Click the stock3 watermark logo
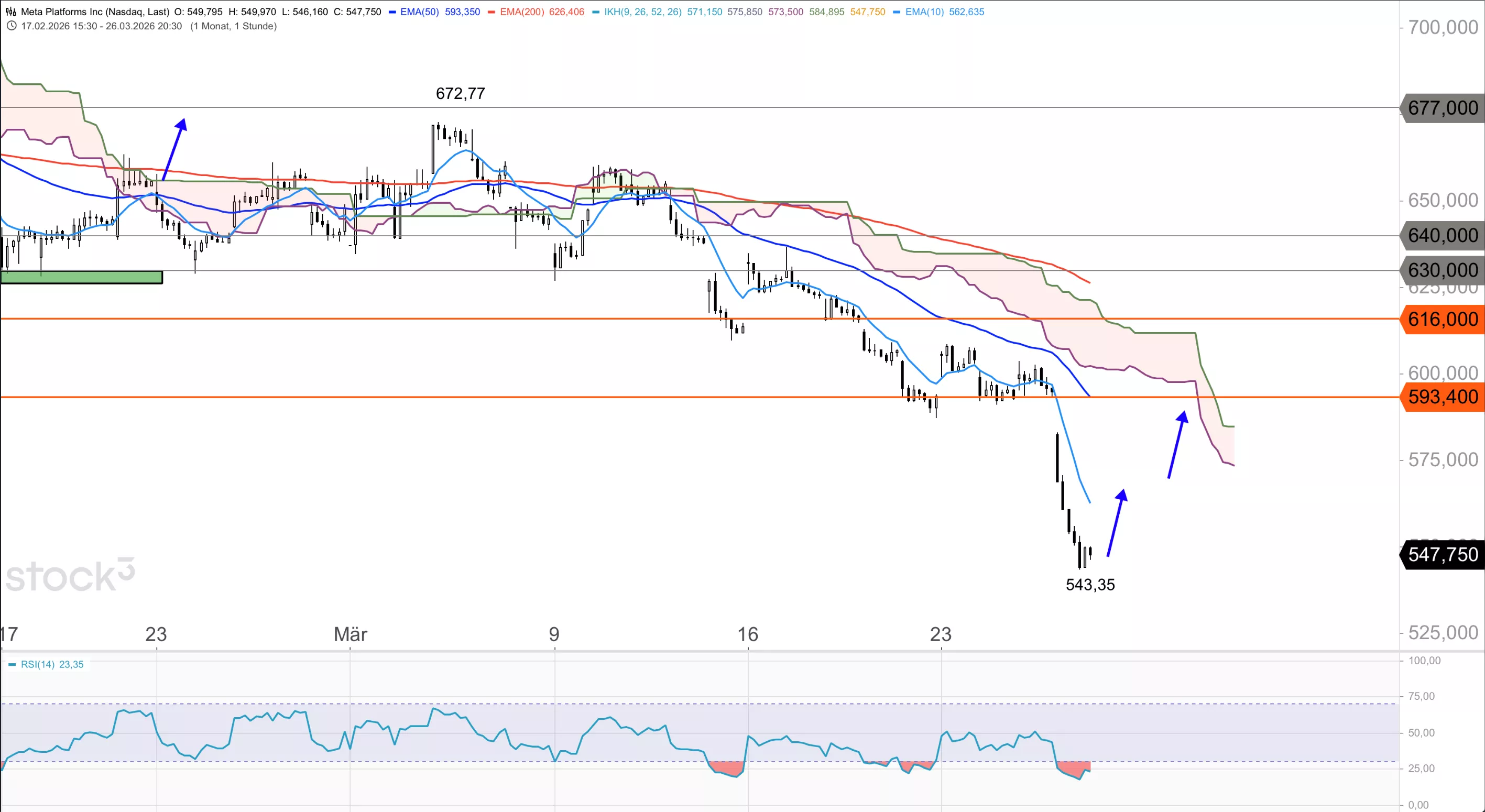 (x=70, y=576)
